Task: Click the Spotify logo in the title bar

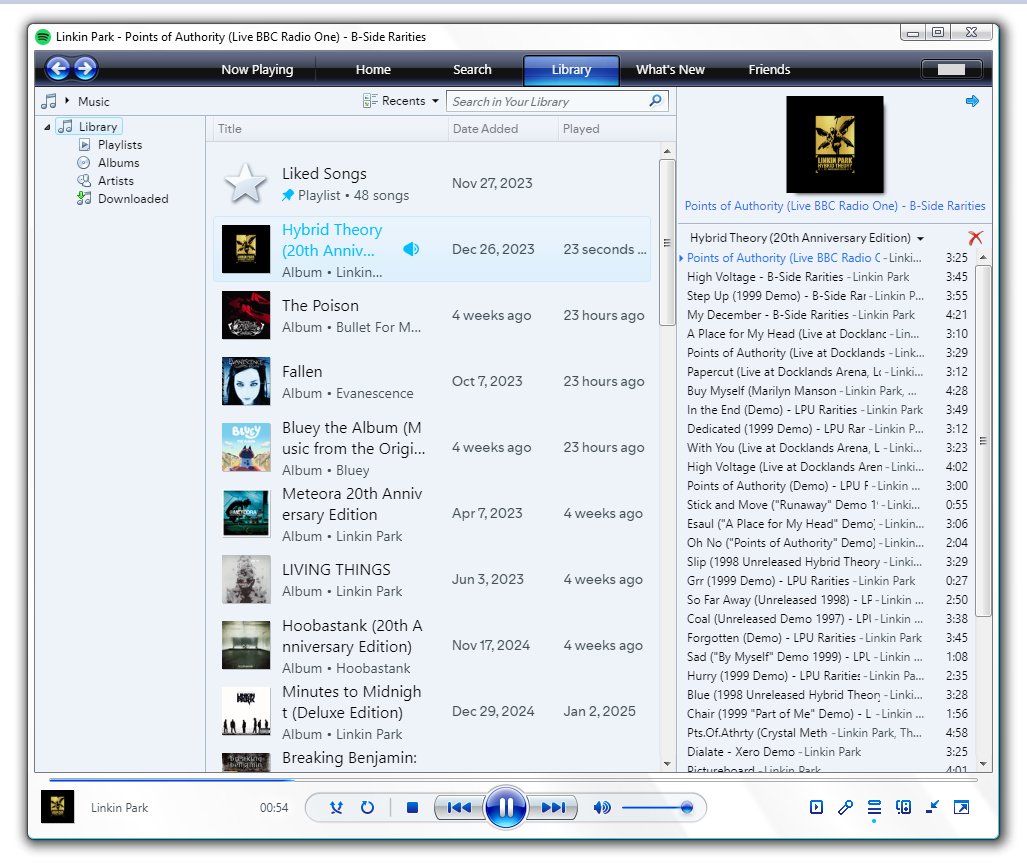Action: click(42, 36)
